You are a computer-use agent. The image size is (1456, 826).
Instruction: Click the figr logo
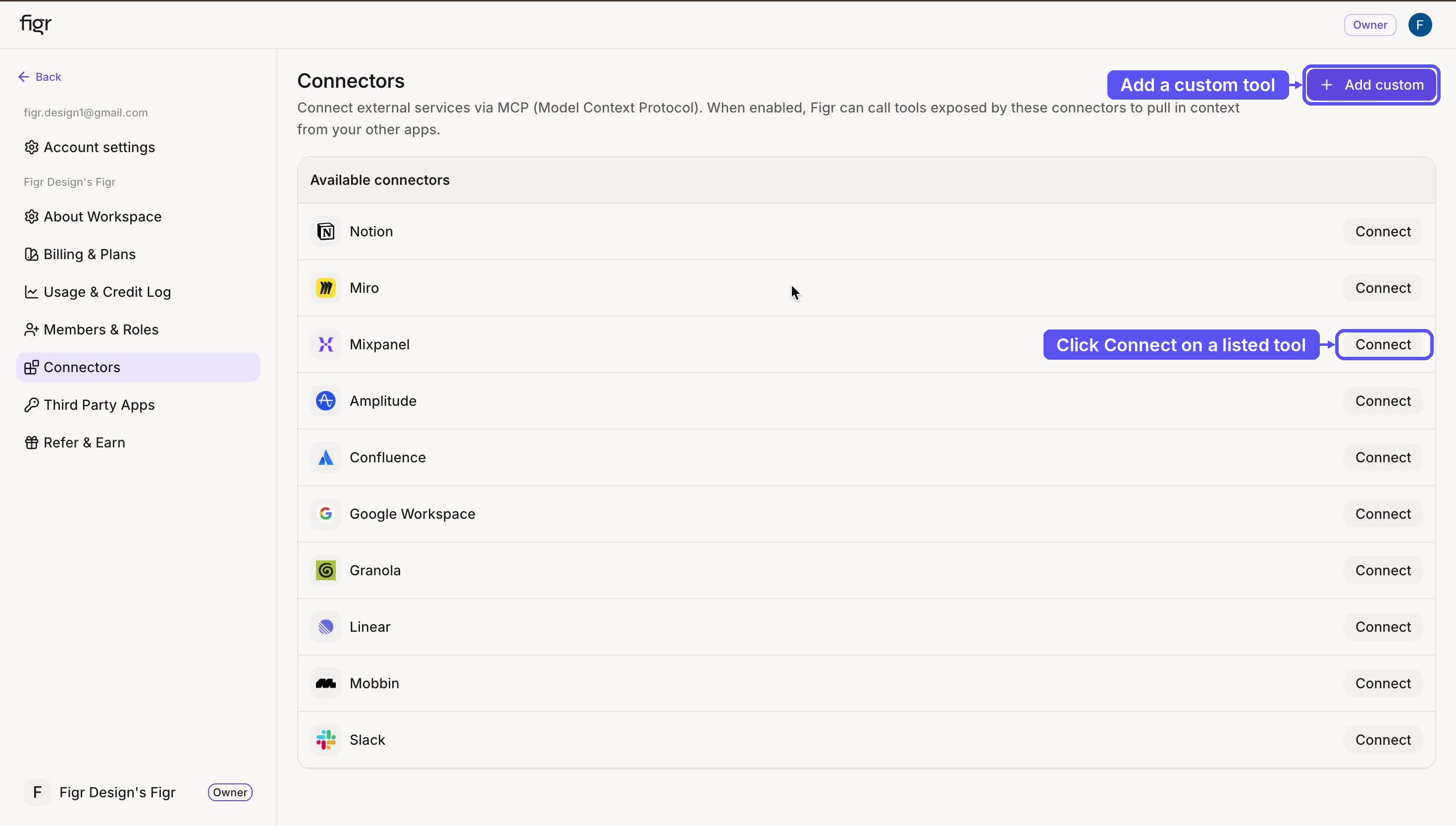pos(35,24)
